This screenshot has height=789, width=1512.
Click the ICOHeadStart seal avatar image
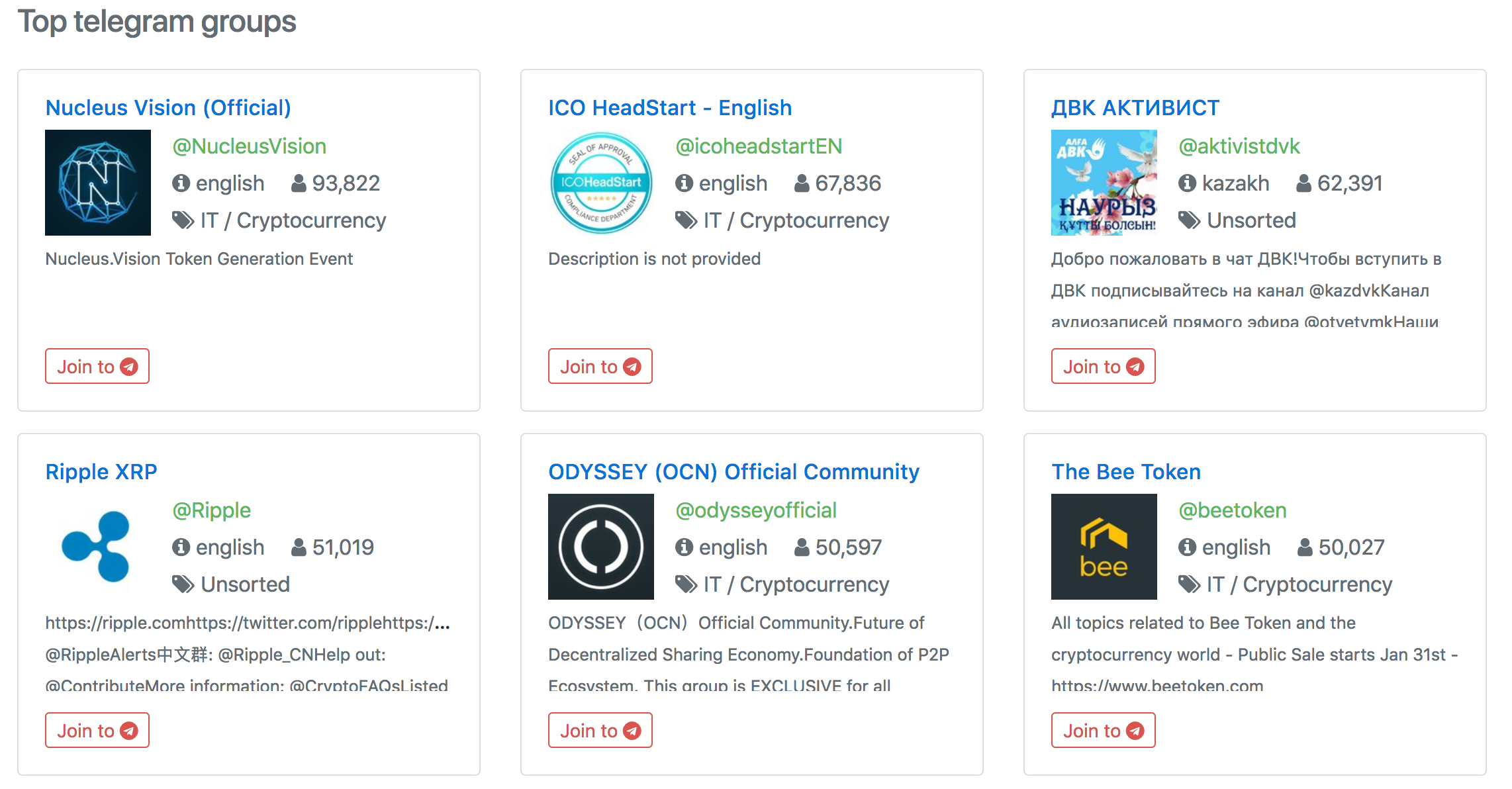coord(600,183)
